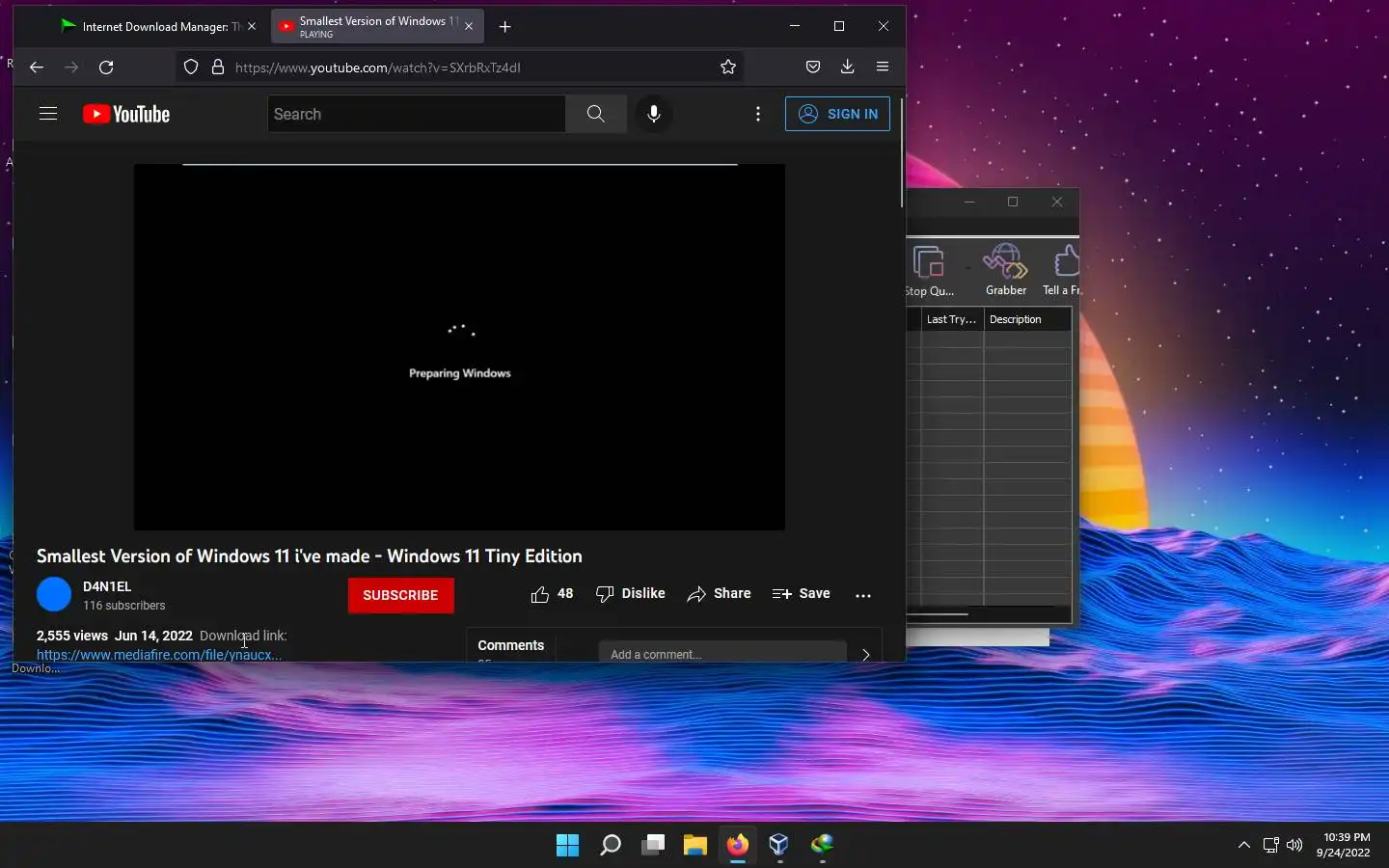Like the video with thumbs up
1389x868 pixels.
point(552,594)
